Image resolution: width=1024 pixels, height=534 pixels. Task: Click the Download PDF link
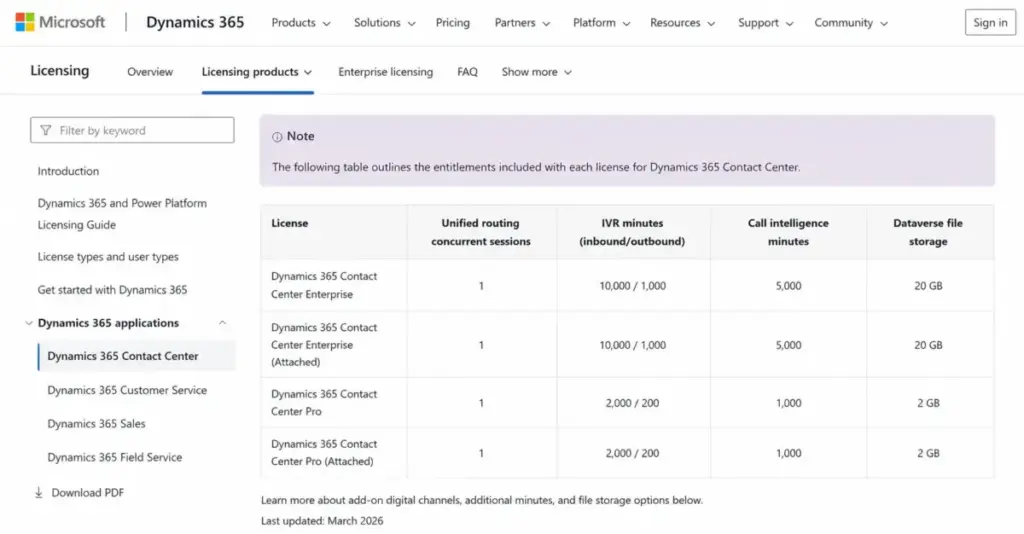(x=88, y=493)
